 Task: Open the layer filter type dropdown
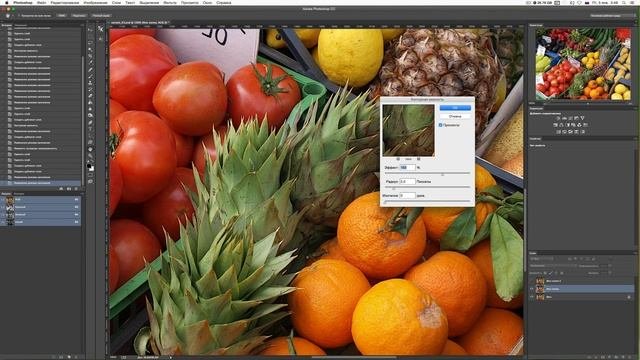[542, 258]
